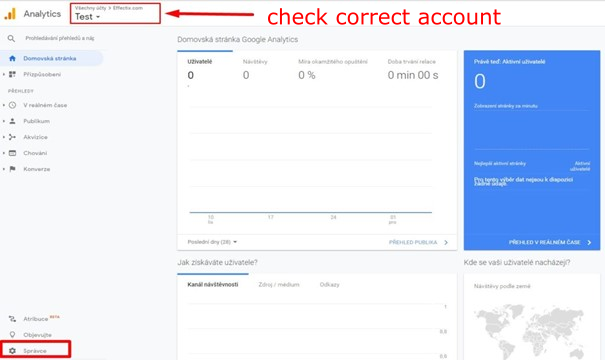Image resolution: width=605 pixels, height=360 pixels.
Task: Click the Domovská stránka Google Analytics heading
Action: (x=238, y=39)
